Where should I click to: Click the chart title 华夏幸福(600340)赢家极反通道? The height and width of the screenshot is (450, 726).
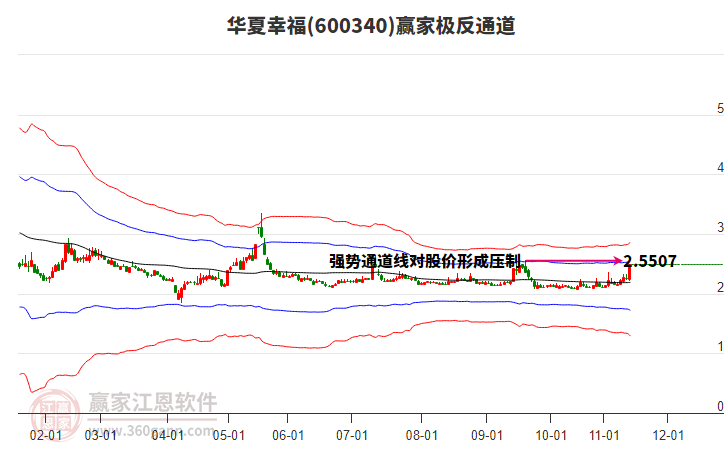pyautogui.click(x=371, y=26)
